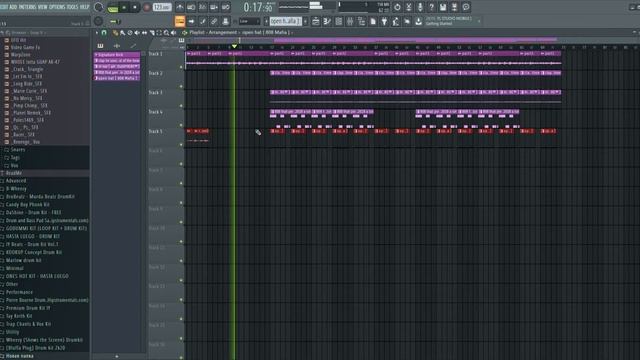Mute Track 2 using its green dot
Screen dimensions: 640x360
pyautogui.click(x=181, y=87)
